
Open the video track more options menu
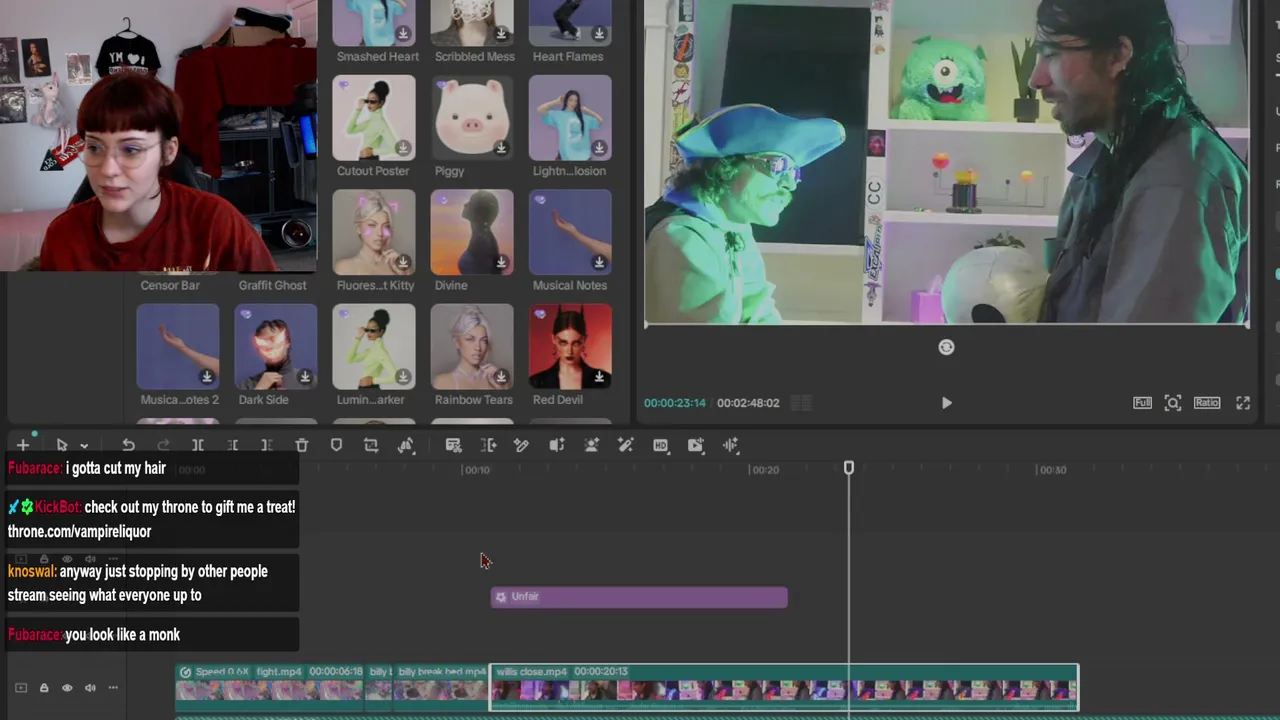[113, 688]
